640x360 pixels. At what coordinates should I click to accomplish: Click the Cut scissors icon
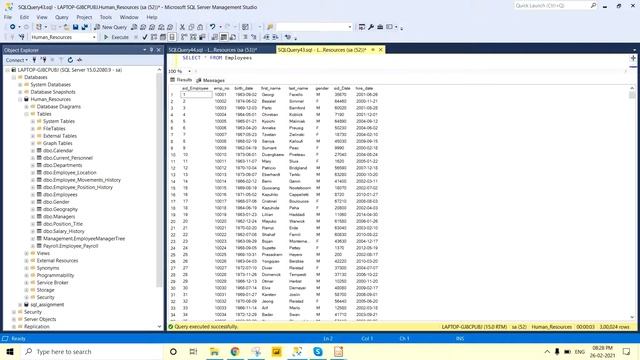(182, 27)
